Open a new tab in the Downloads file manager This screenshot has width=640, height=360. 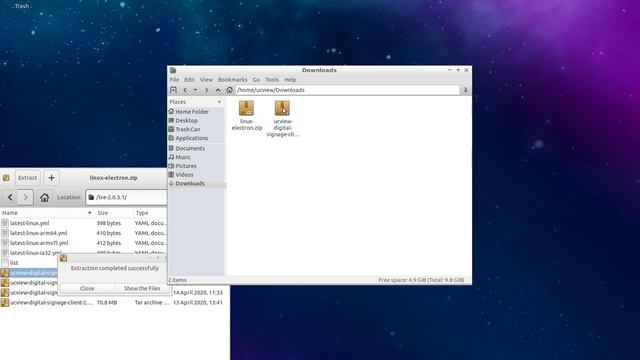[173, 90]
